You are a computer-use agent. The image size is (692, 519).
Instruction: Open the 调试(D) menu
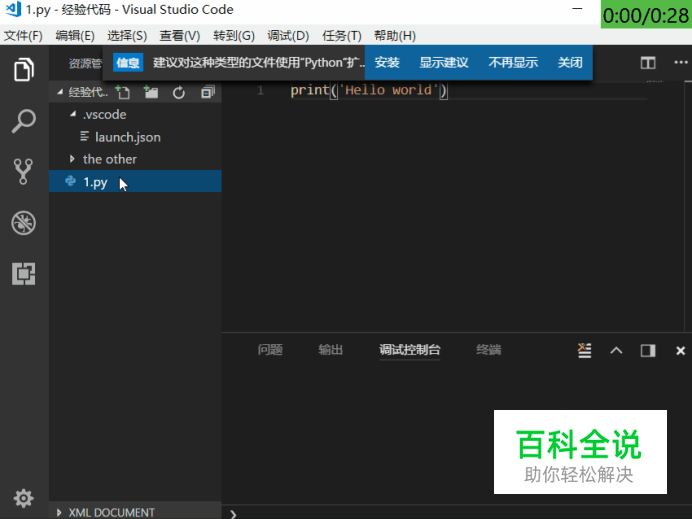click(288, 36)
